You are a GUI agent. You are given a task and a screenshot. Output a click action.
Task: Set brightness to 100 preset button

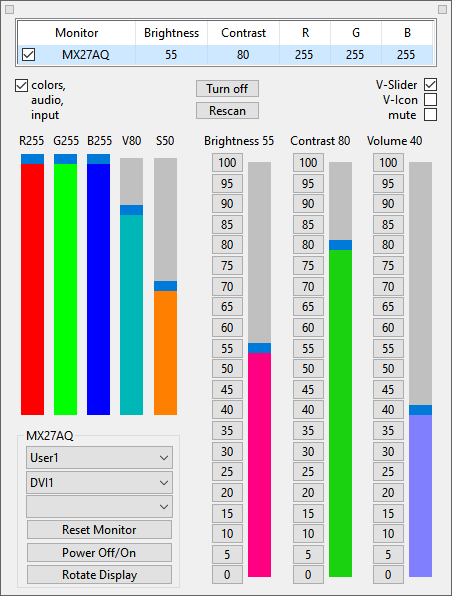[227, 163]
